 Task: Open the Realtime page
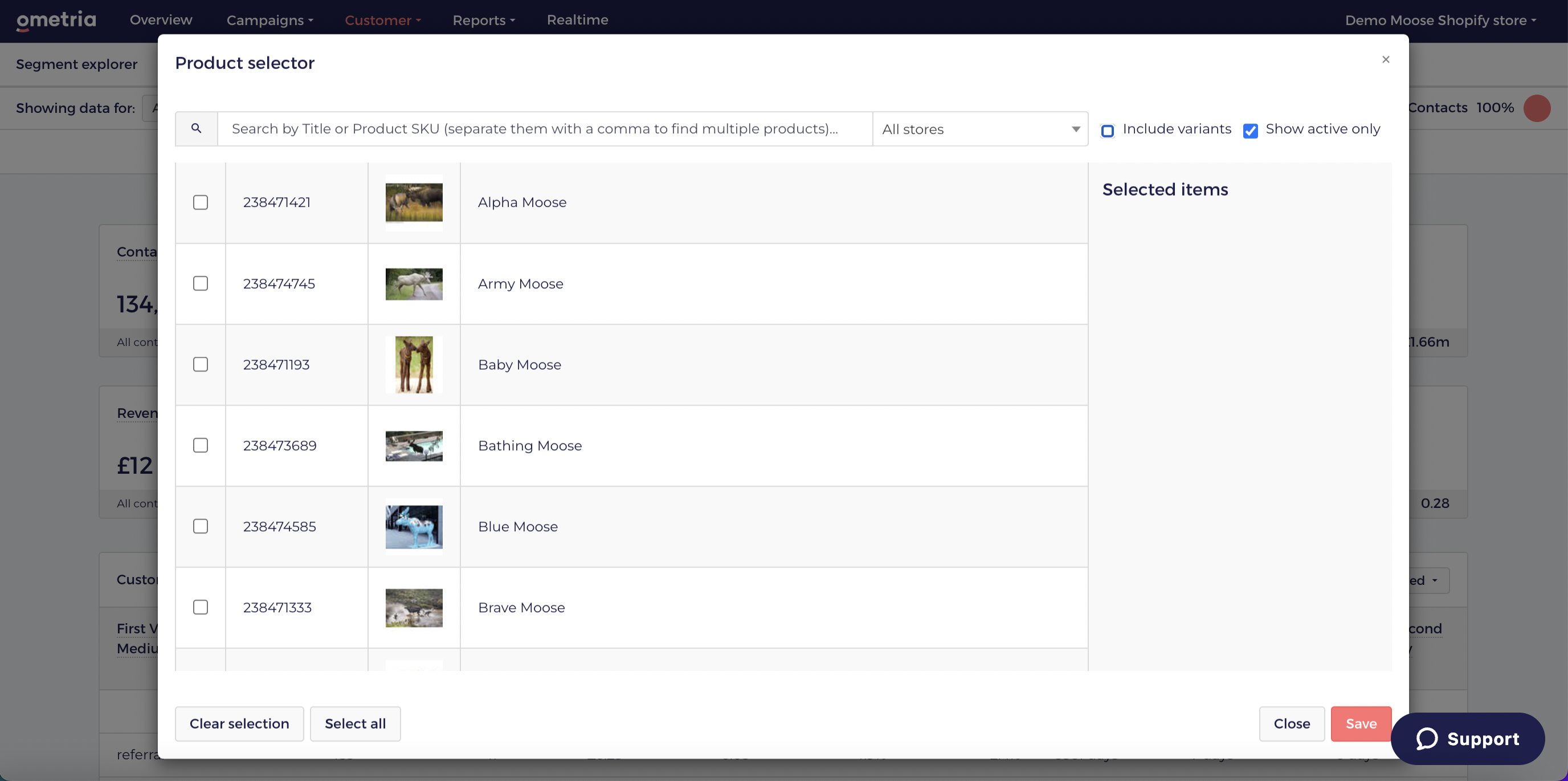point(577,20)
